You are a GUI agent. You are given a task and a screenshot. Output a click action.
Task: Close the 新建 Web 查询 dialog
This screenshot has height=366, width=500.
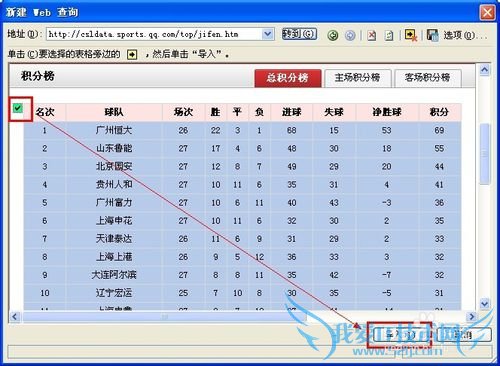[487, 13]
